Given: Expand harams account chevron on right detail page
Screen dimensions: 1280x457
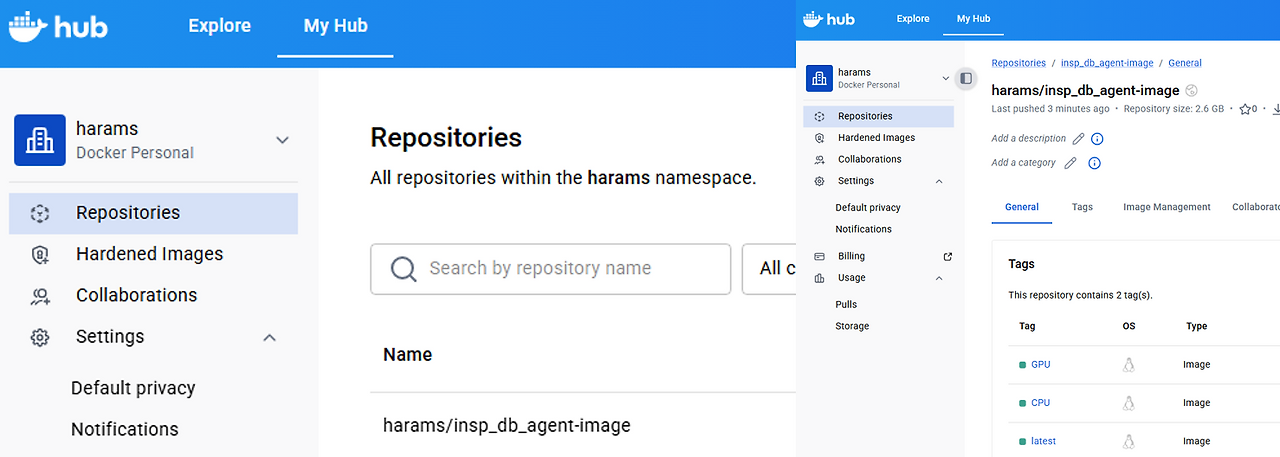Looking at the screenshot, I should [x=946, y=78].
